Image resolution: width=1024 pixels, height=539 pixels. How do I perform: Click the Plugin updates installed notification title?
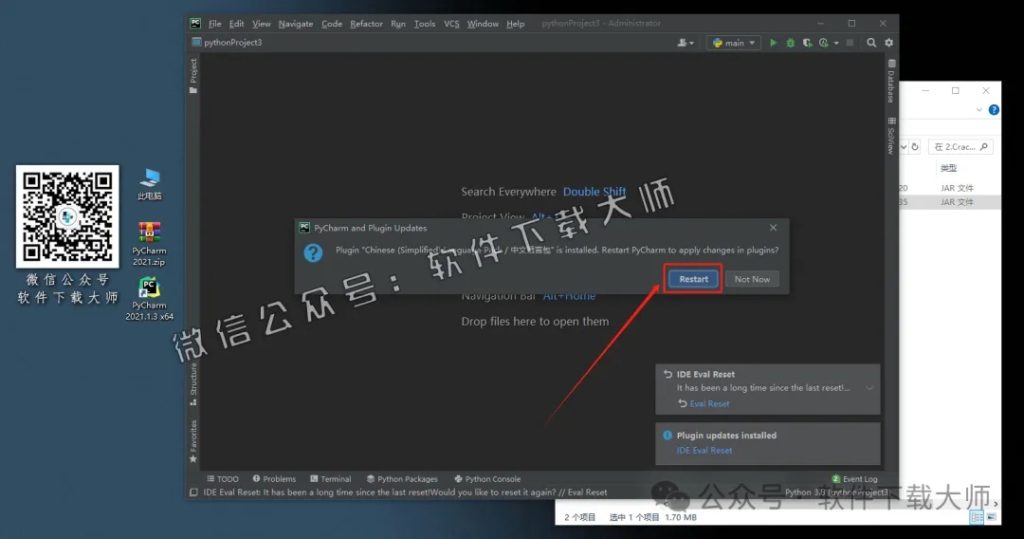726,435
